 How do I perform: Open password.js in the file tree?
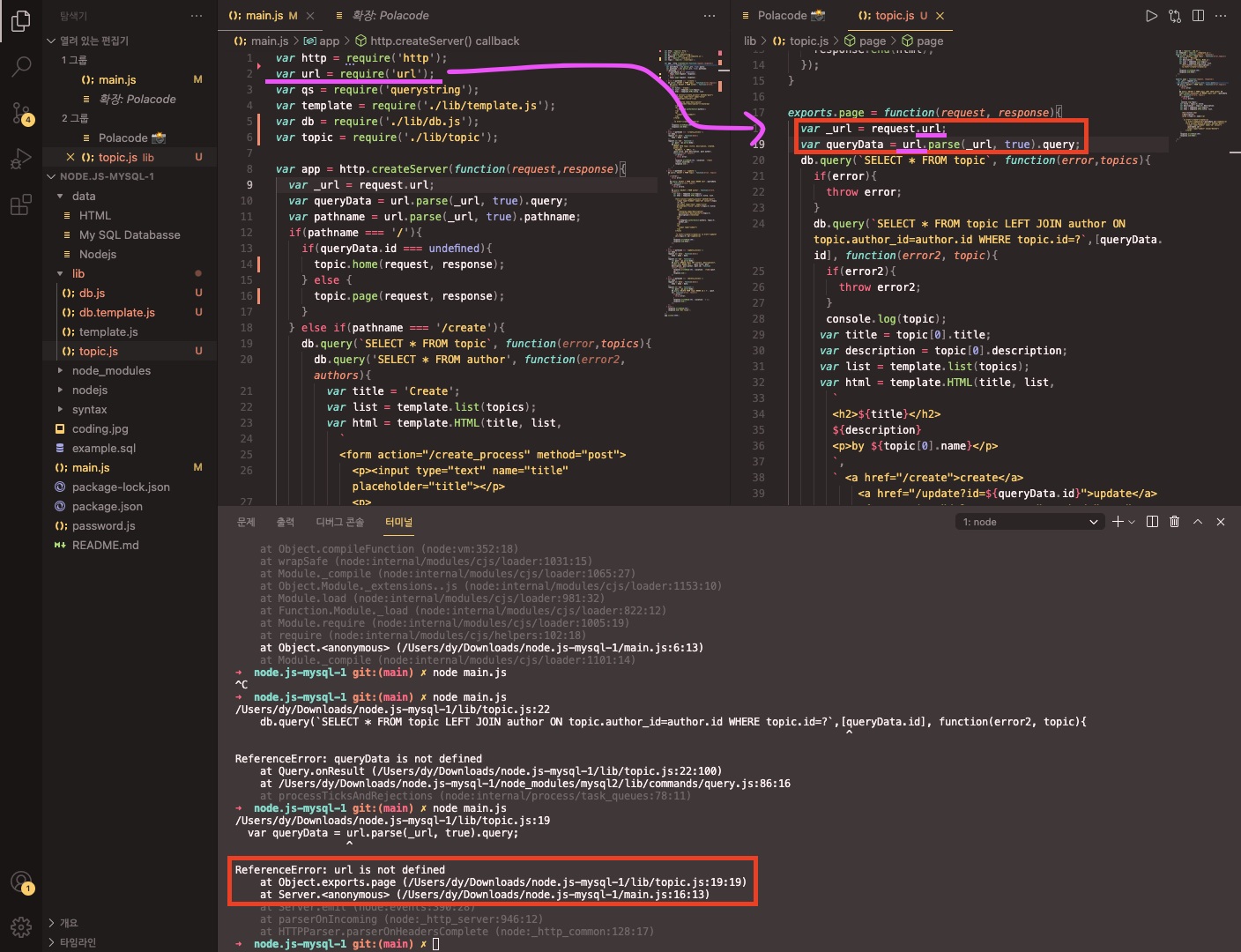130,525
